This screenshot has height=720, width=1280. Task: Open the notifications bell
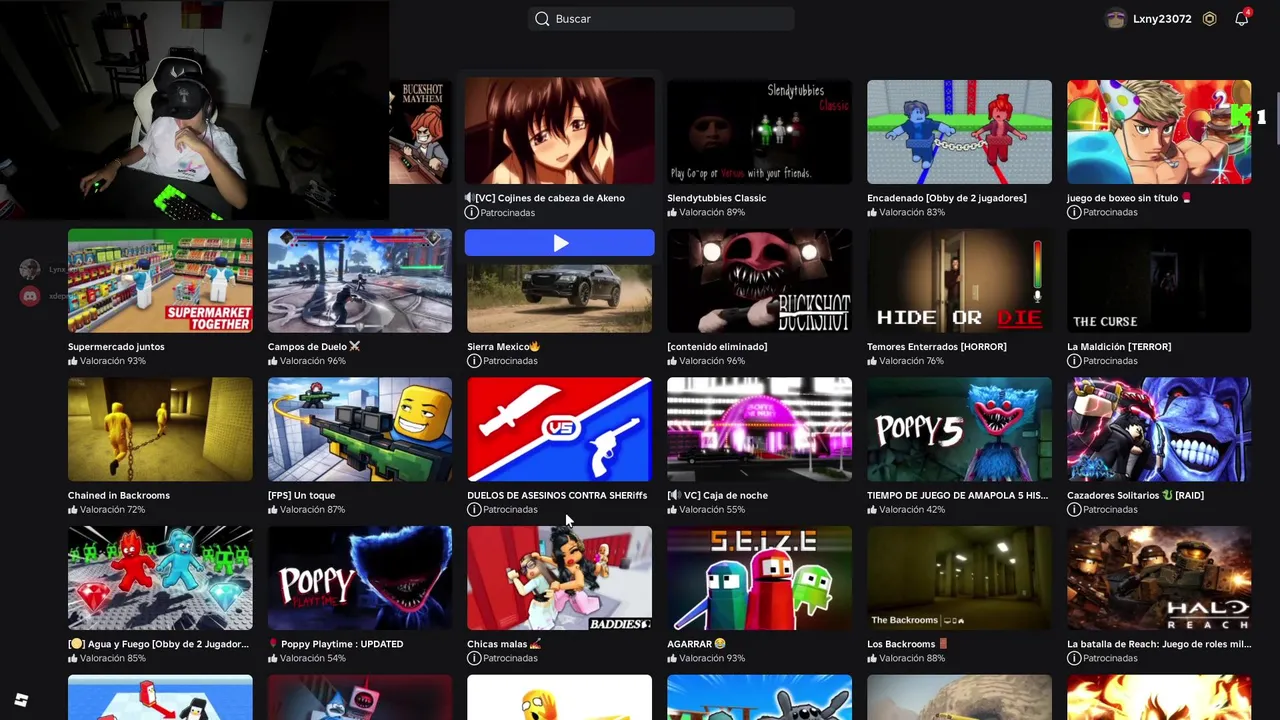[x=1241, y=19]
